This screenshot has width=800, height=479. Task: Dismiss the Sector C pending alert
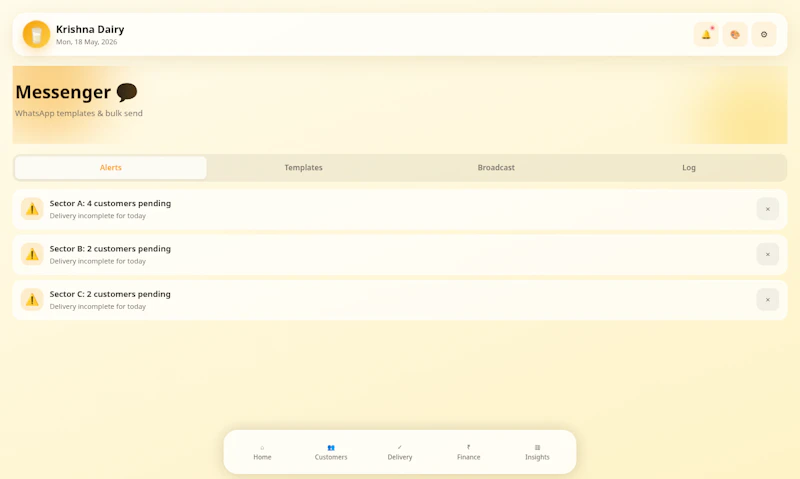767,300
